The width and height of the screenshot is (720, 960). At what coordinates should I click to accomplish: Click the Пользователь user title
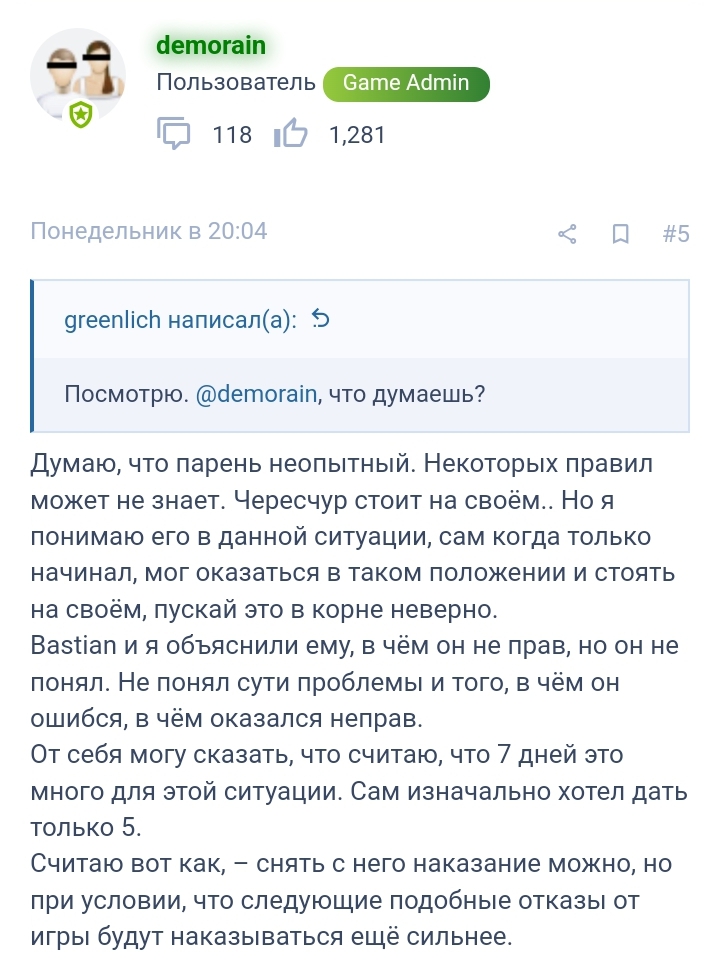point(236,83)
